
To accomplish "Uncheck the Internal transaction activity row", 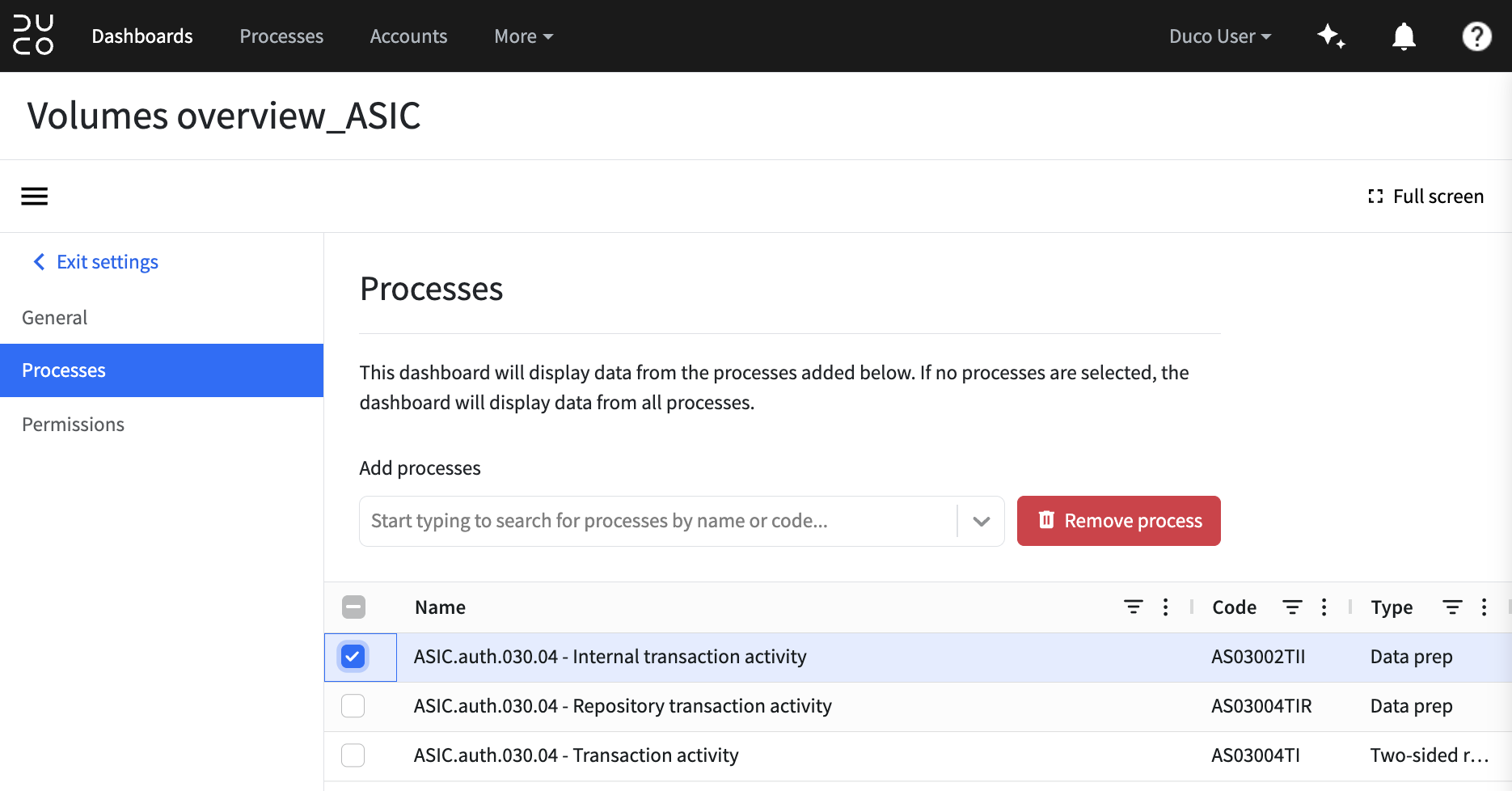I will [x=353, y=657].
